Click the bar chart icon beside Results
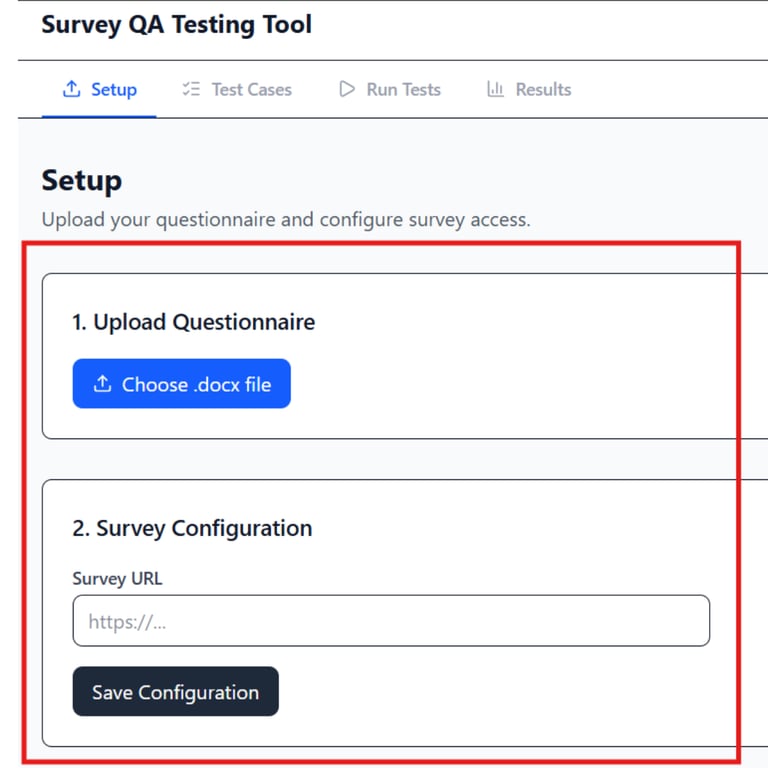 pyautogui.click(x=495, y=89)
